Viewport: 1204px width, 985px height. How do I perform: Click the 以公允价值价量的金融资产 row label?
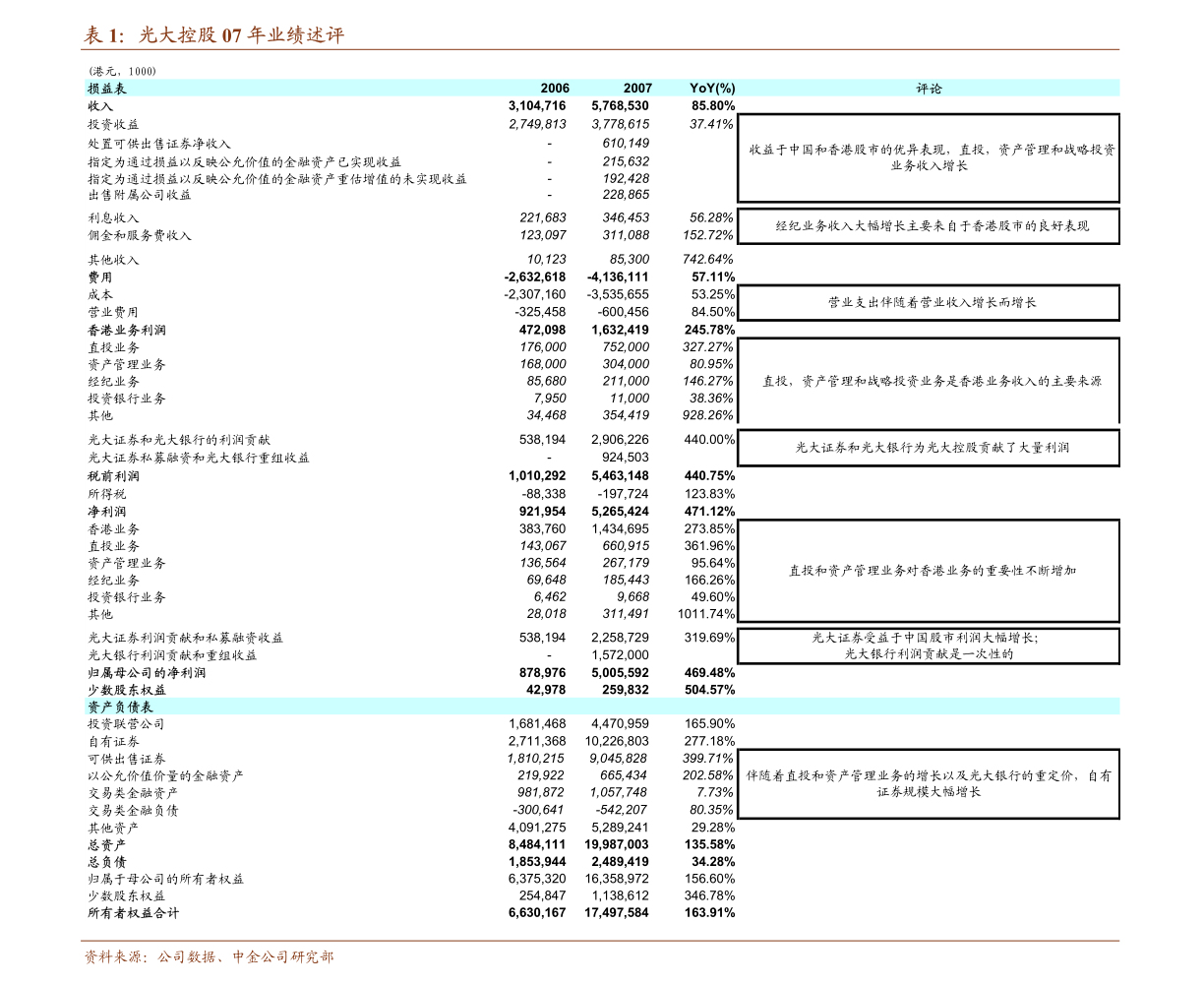pos(166,777)
